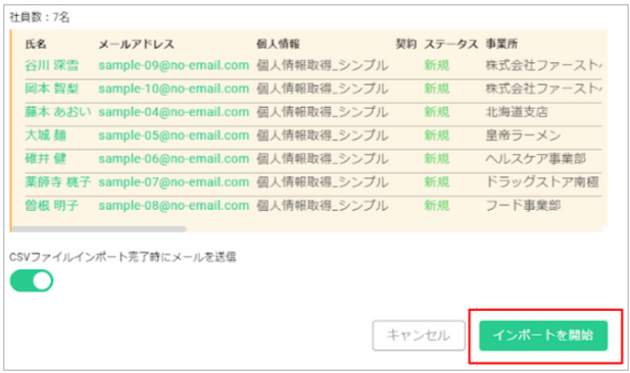Open employee name 碓井 健

45,158
